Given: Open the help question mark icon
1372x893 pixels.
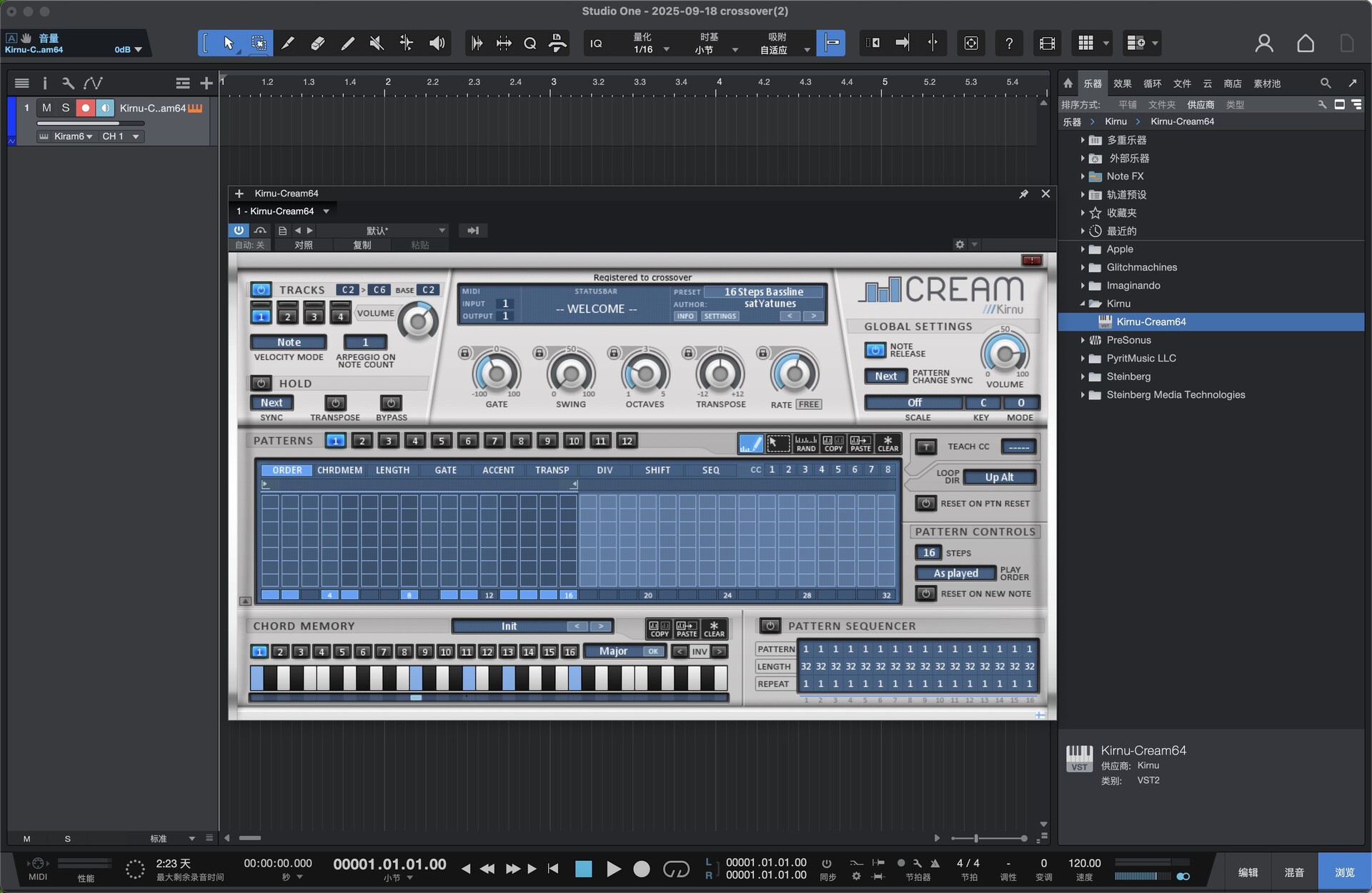Looking at the screenshot, I should (1009, 44).
